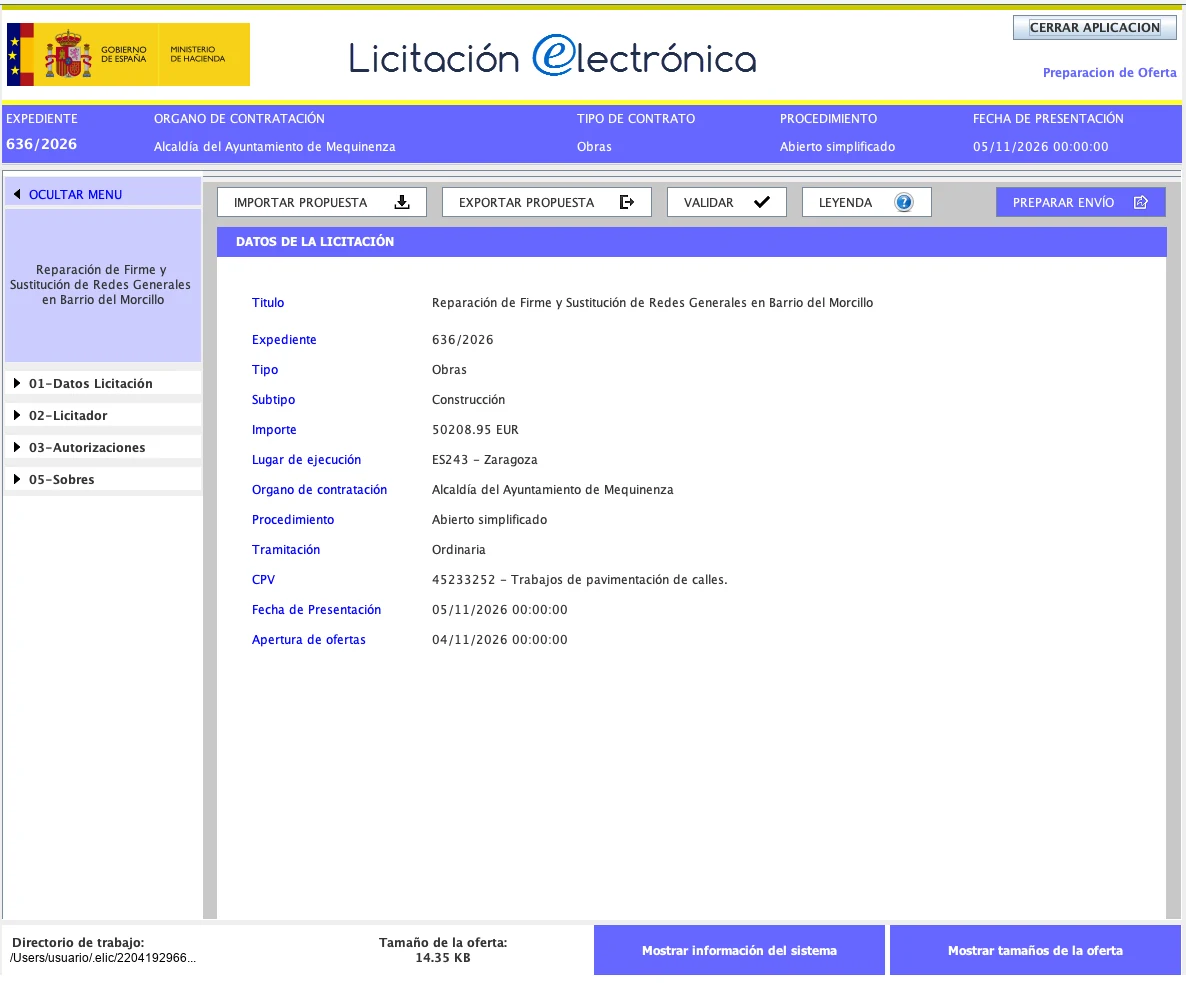1186x983 pixels.
Task: Click the sidebar project title Reparación de Firme
Action: 103,284
